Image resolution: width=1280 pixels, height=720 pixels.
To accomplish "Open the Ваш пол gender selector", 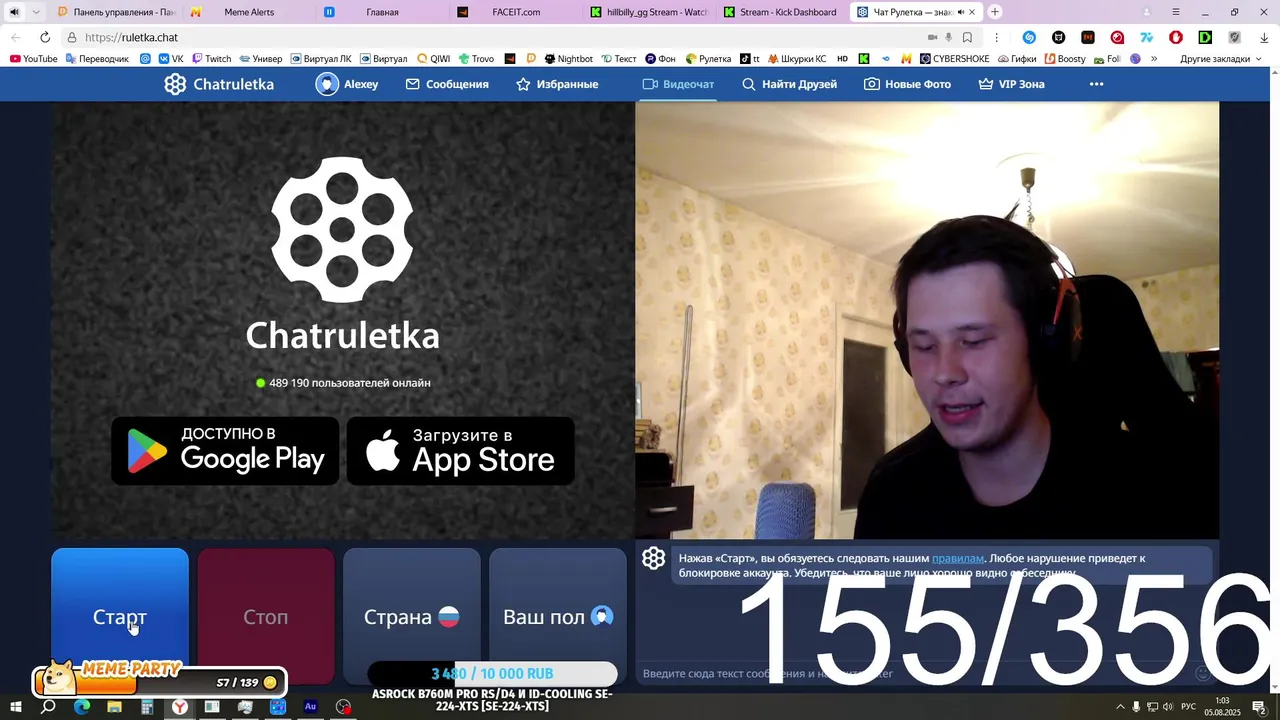I will tap(558, 616).
